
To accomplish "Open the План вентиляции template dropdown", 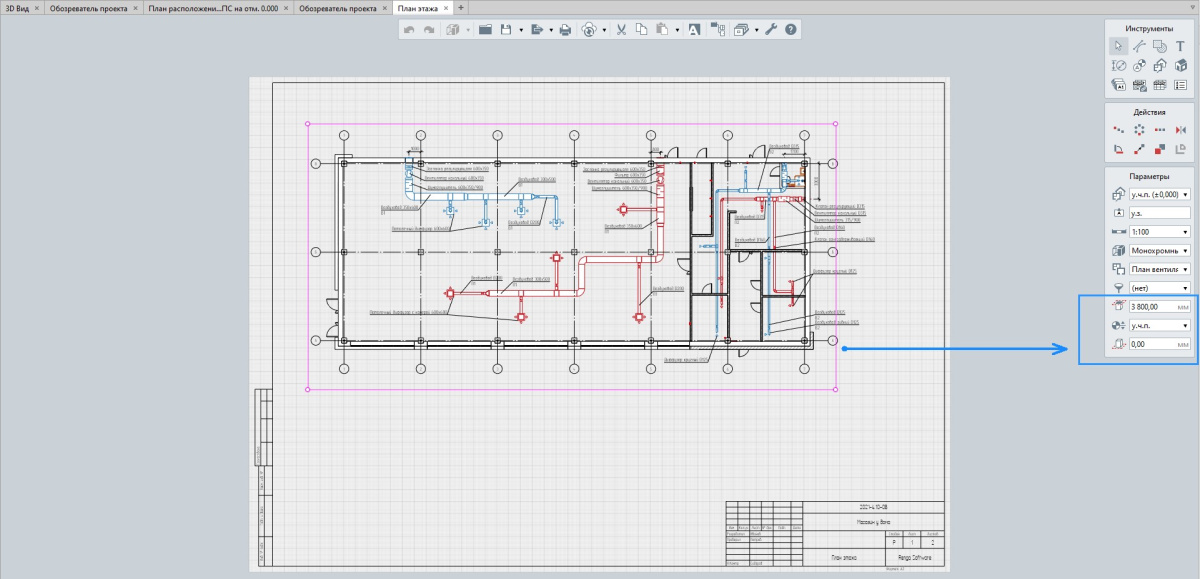I will coord(1160,269).
